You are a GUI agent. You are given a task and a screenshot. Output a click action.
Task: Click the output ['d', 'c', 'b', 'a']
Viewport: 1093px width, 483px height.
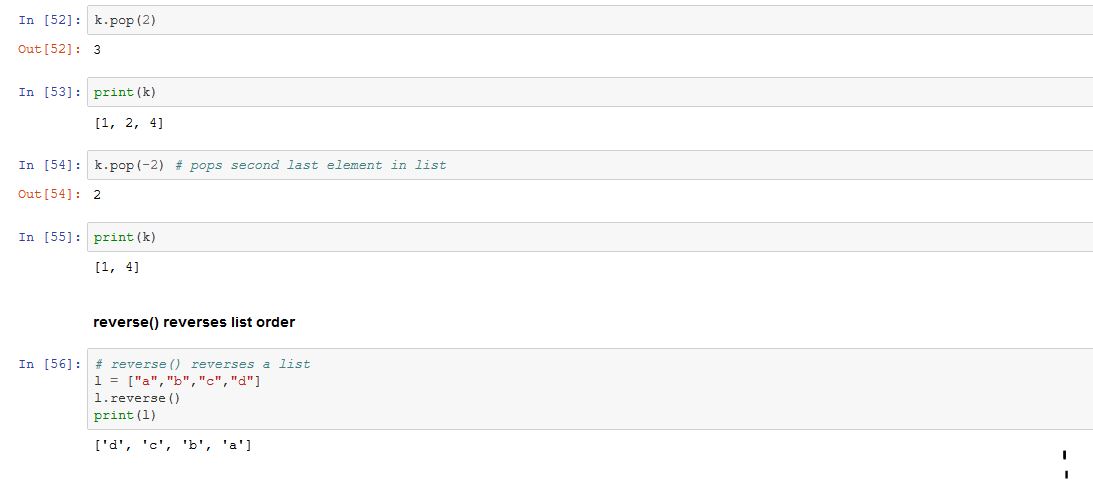pos(172,444)
